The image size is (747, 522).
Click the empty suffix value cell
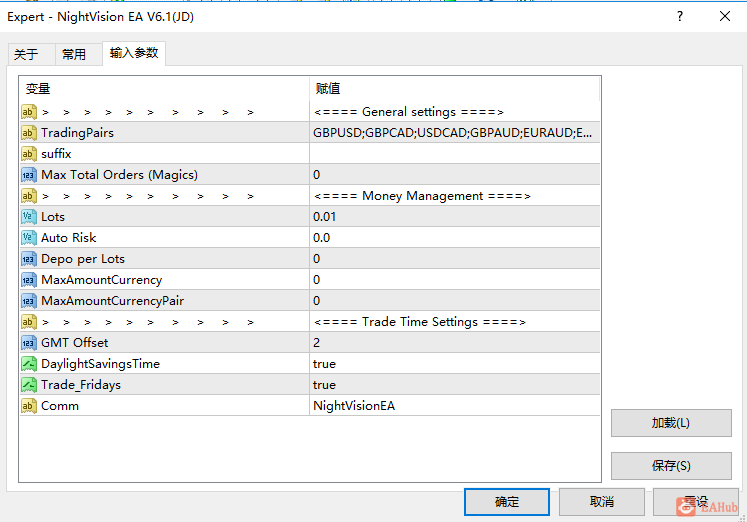click(454, 154)
